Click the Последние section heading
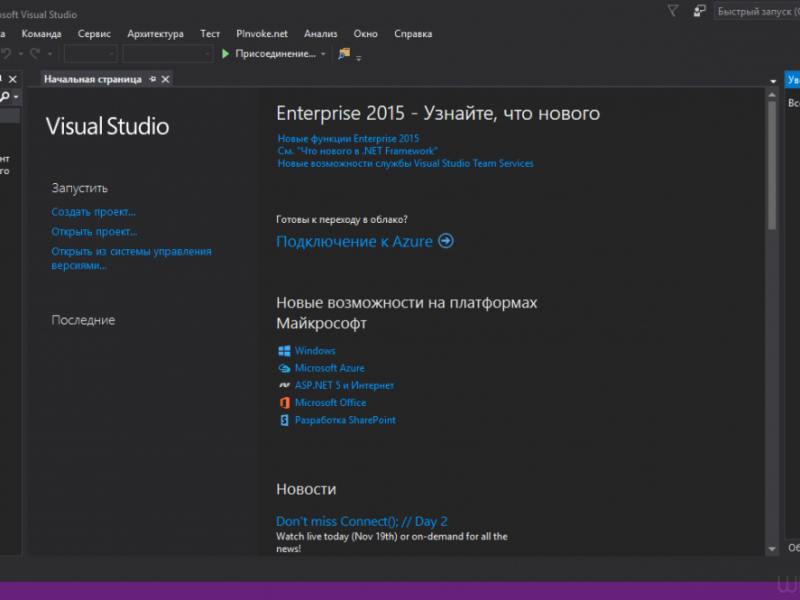Image resolution: width=800 pixels, height=600 pixels. coord(83,320)
